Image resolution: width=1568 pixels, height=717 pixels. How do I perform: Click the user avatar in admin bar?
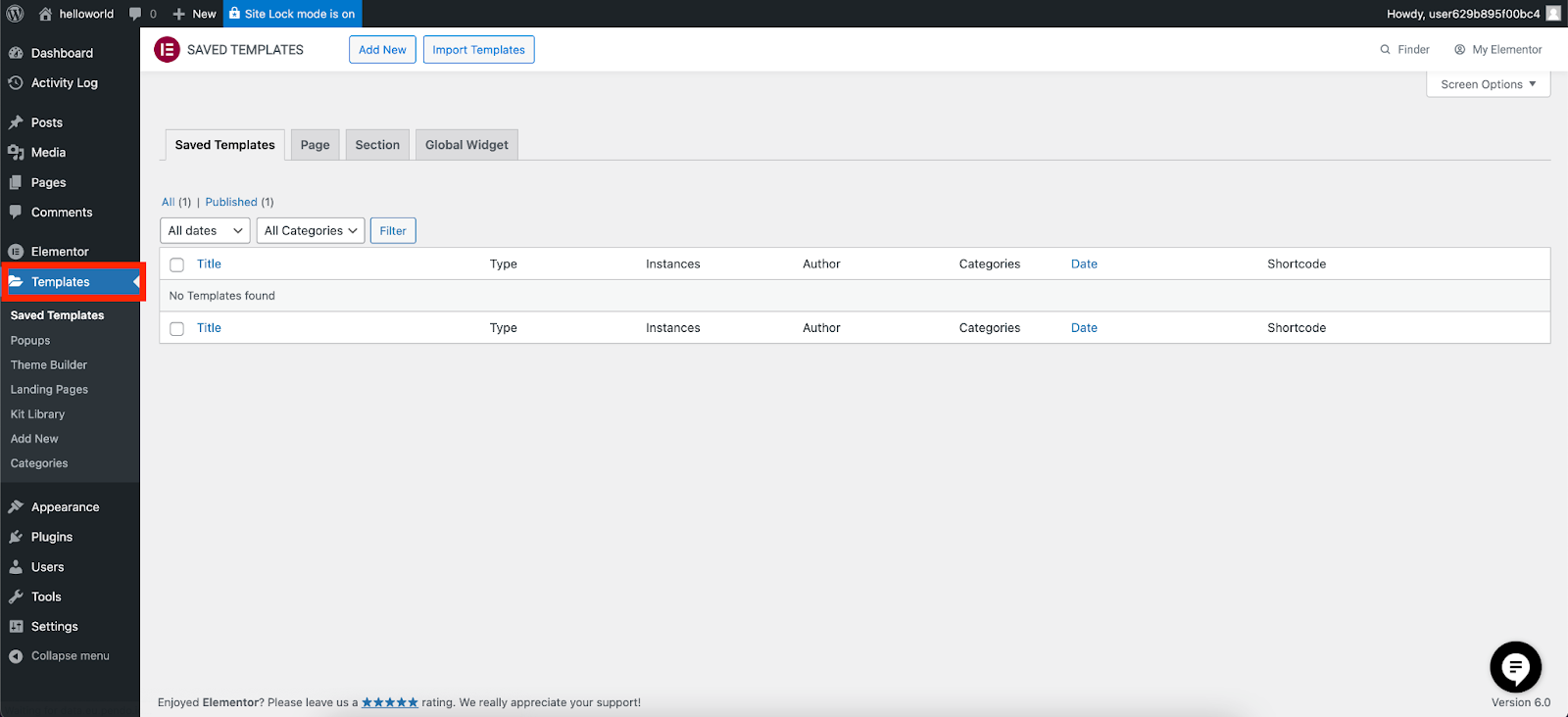click(1553, 14)
